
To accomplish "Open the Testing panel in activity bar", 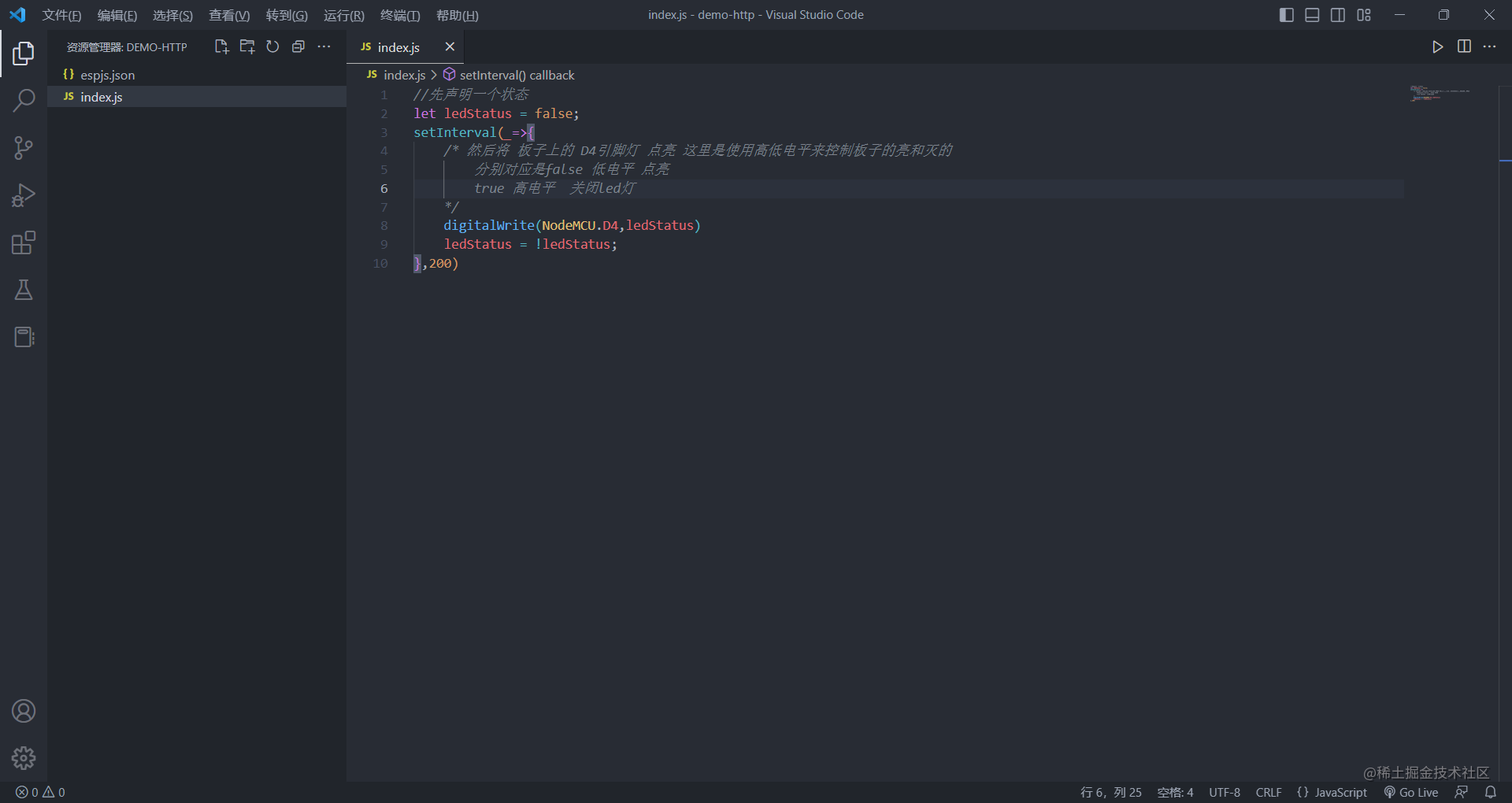I will point(24,290).
